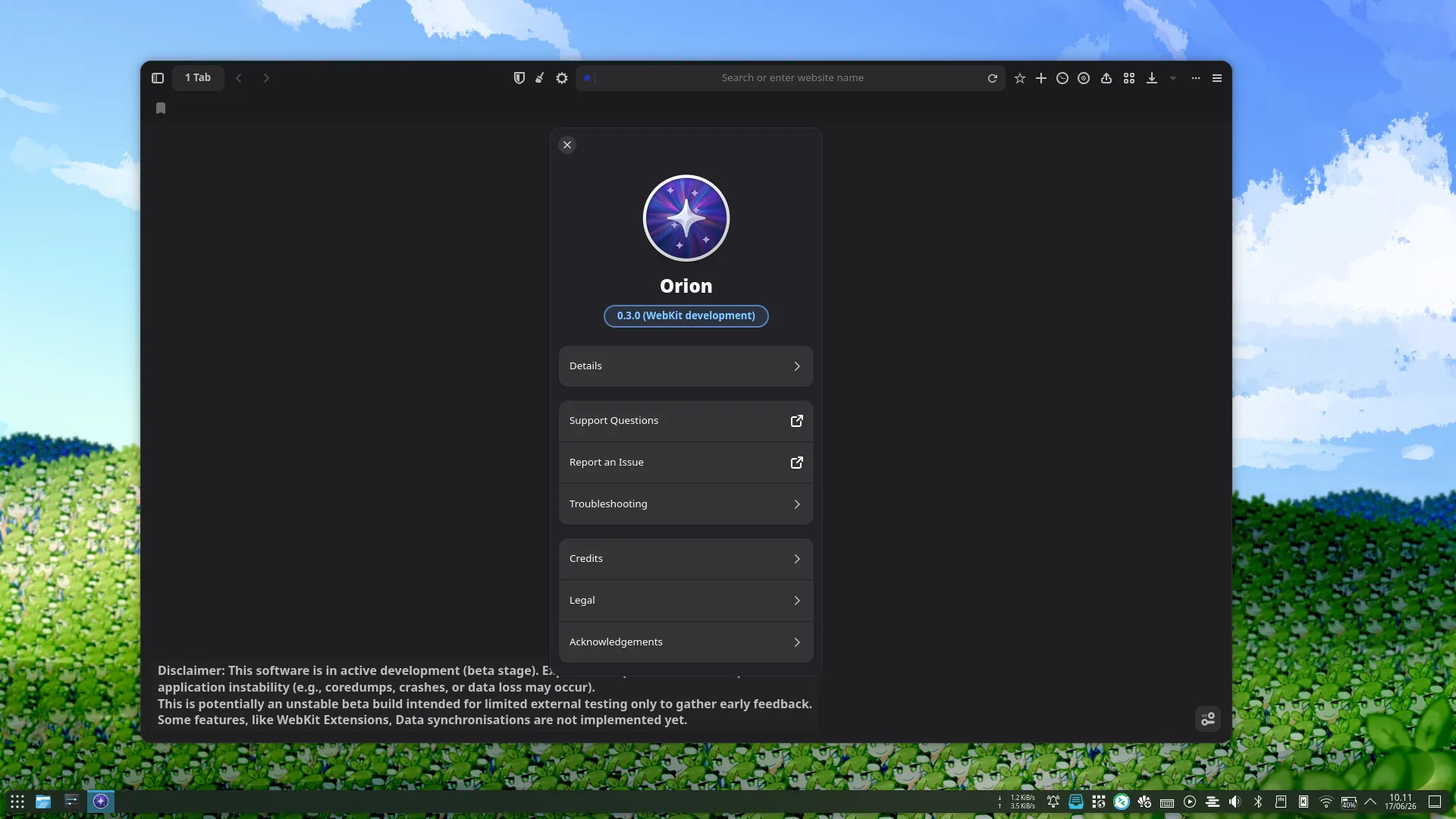
Task: Copy version 0.3.0 (WebKit development) badge
Action: coord(686,316)
